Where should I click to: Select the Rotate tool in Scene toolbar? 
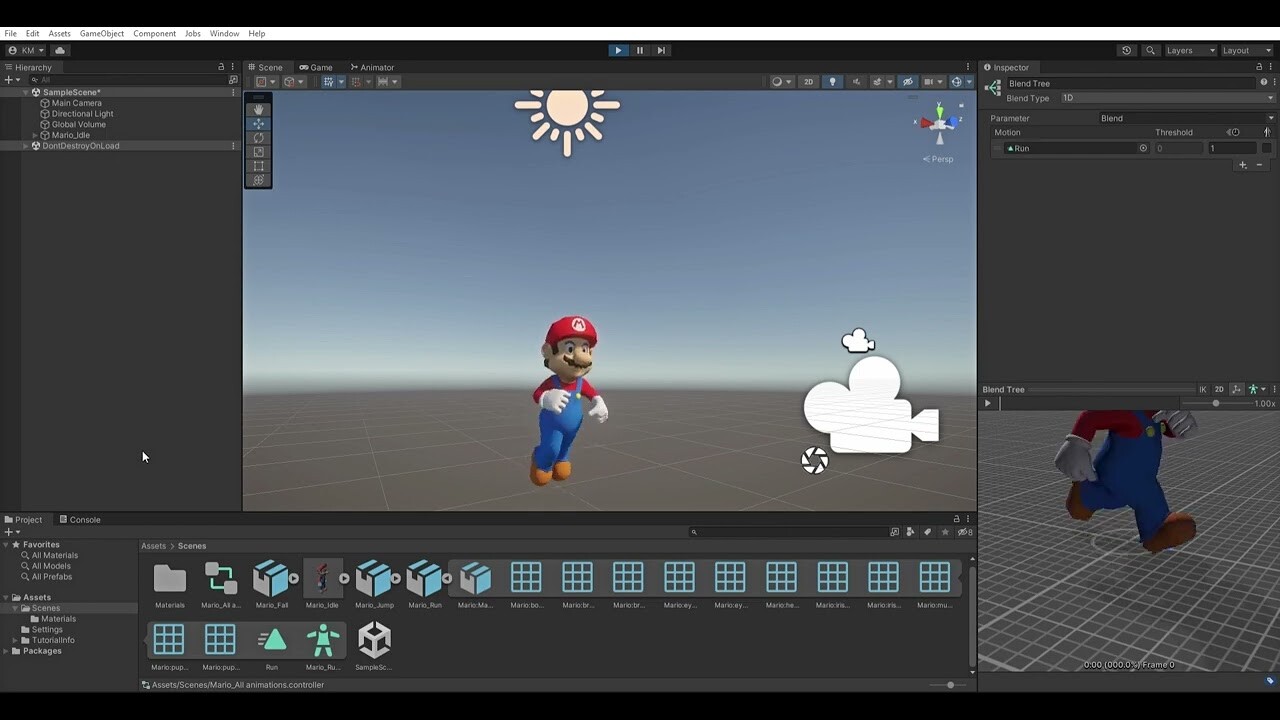pyautogui.click(x=258, y=138)
